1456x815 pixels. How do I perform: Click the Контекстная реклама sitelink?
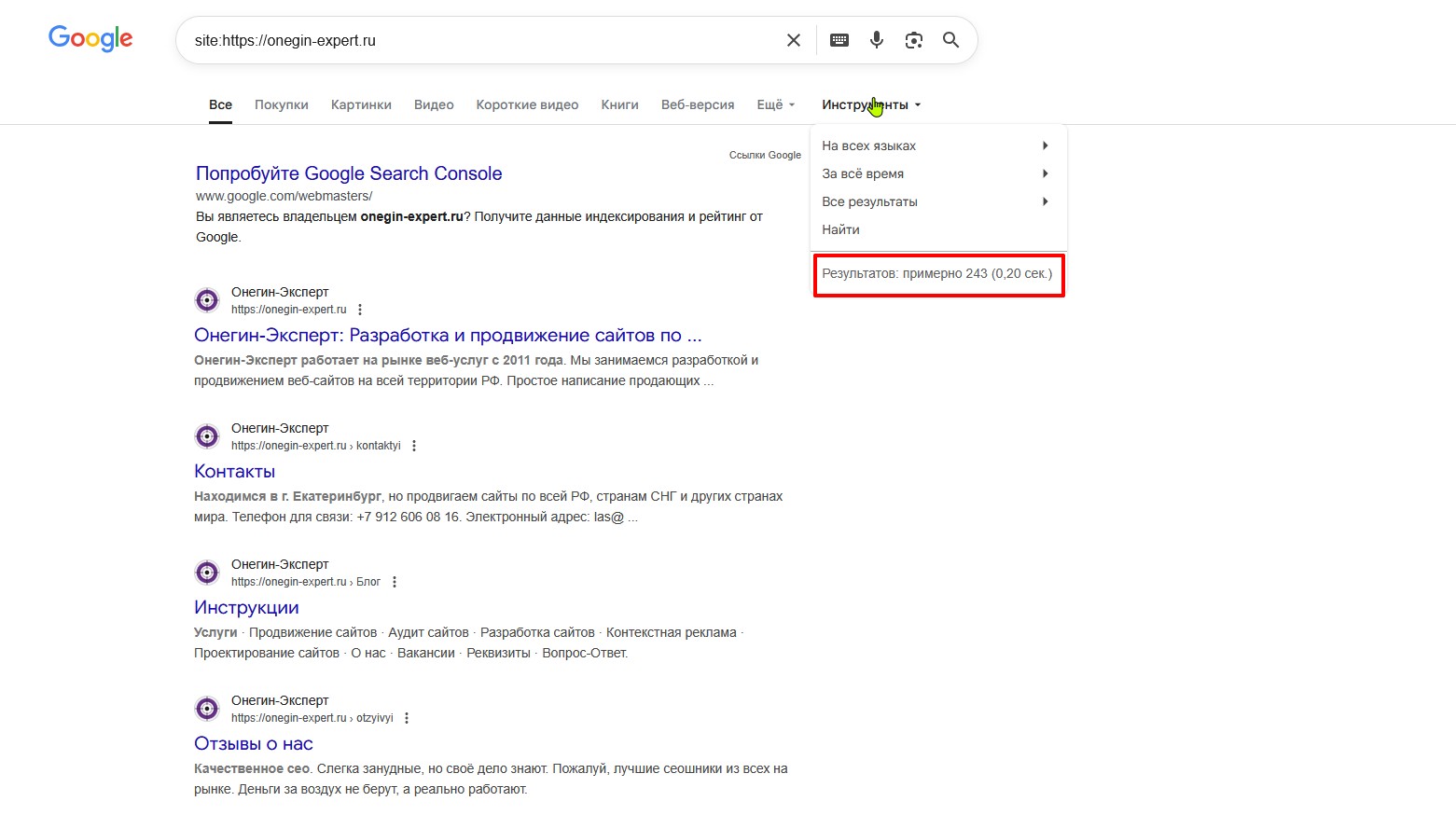tap(672, 632)
